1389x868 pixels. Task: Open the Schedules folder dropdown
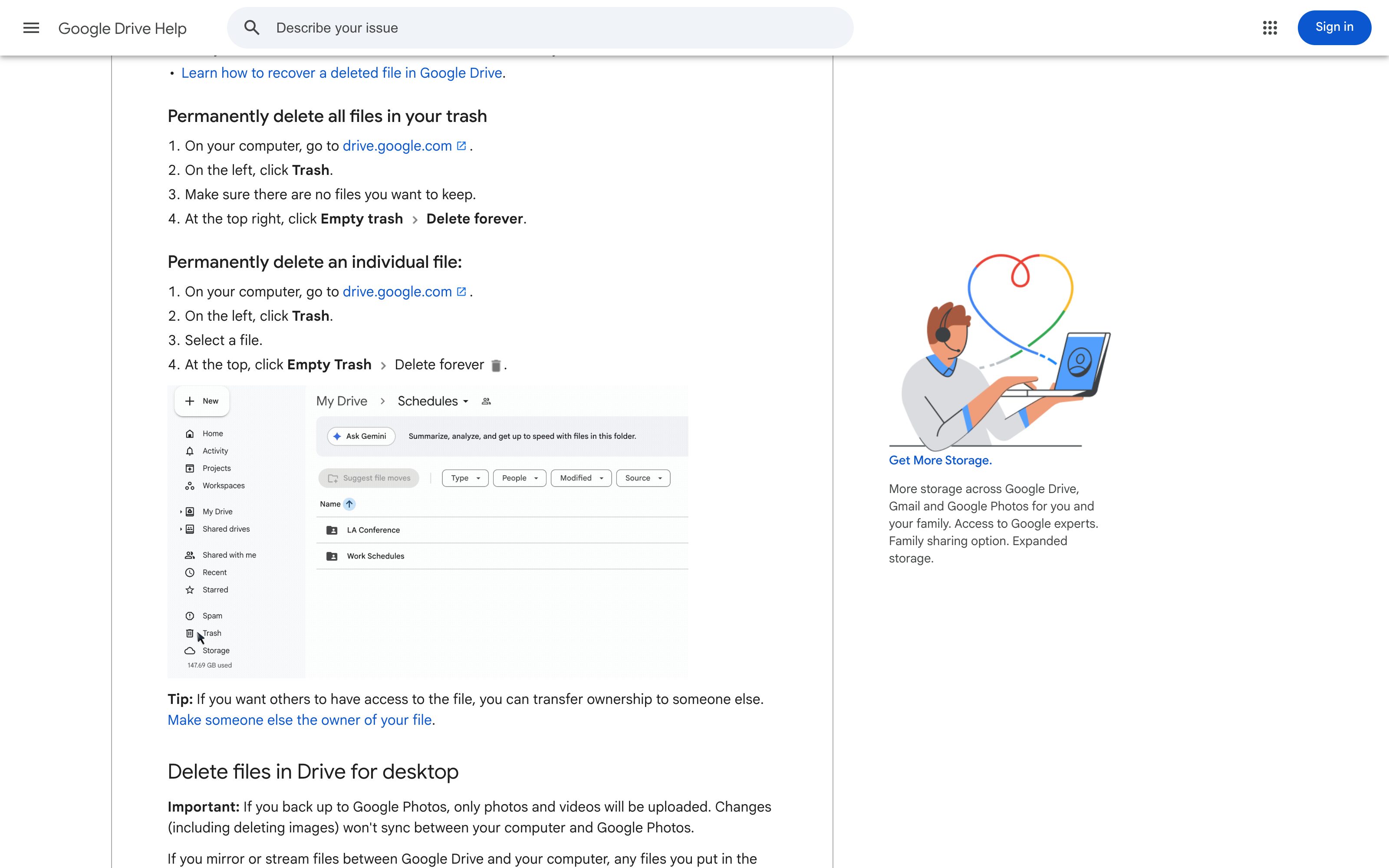pyautogui.click(x=433, y=401)
